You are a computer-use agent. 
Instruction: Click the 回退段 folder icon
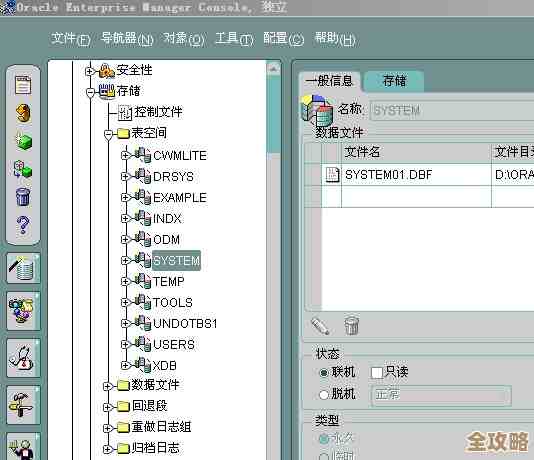124,406
